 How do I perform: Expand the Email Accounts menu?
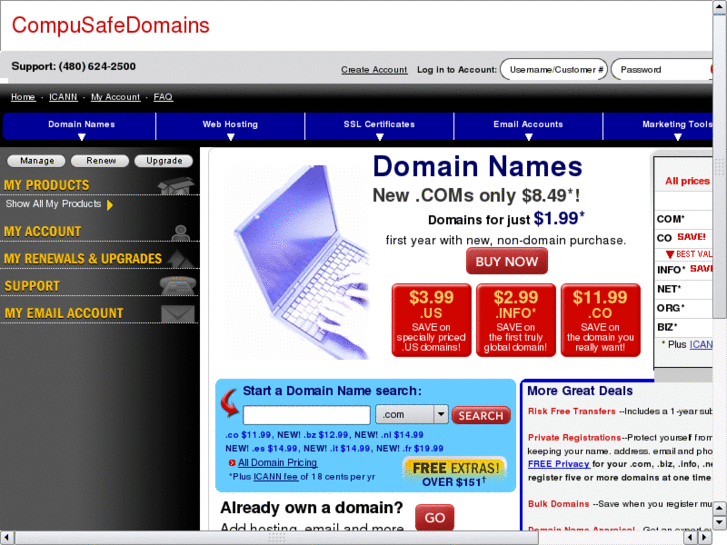tap(528, 127)
